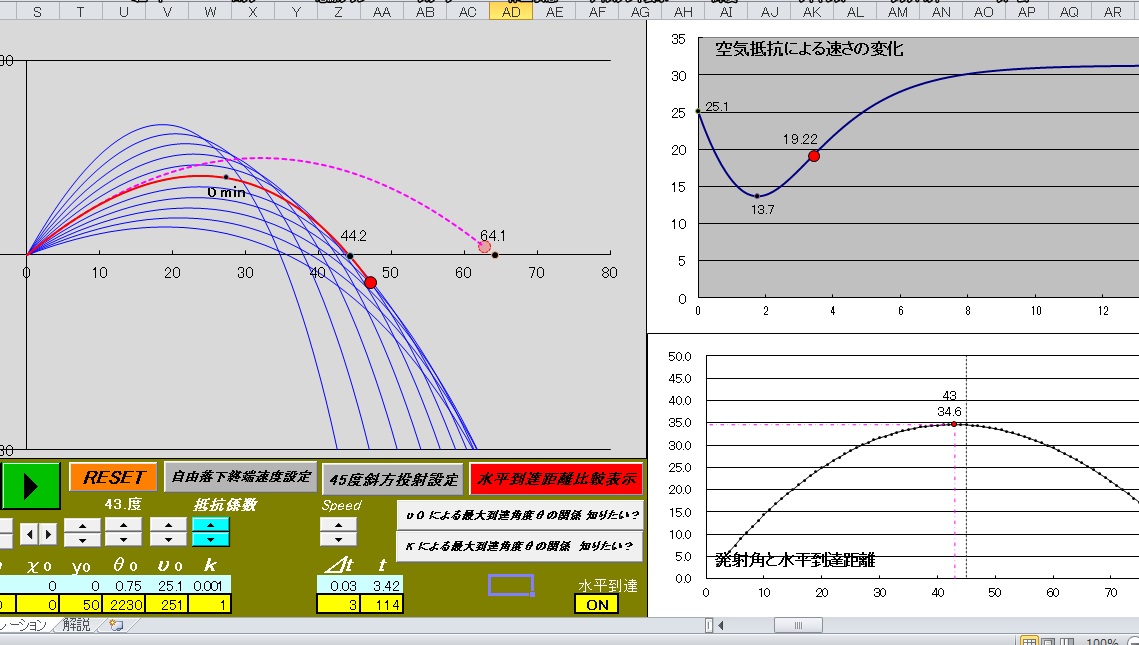This screenshot has width=1139, height=645.
Task: Click the insert new worksheet tab icon
Action: point(115,625)
